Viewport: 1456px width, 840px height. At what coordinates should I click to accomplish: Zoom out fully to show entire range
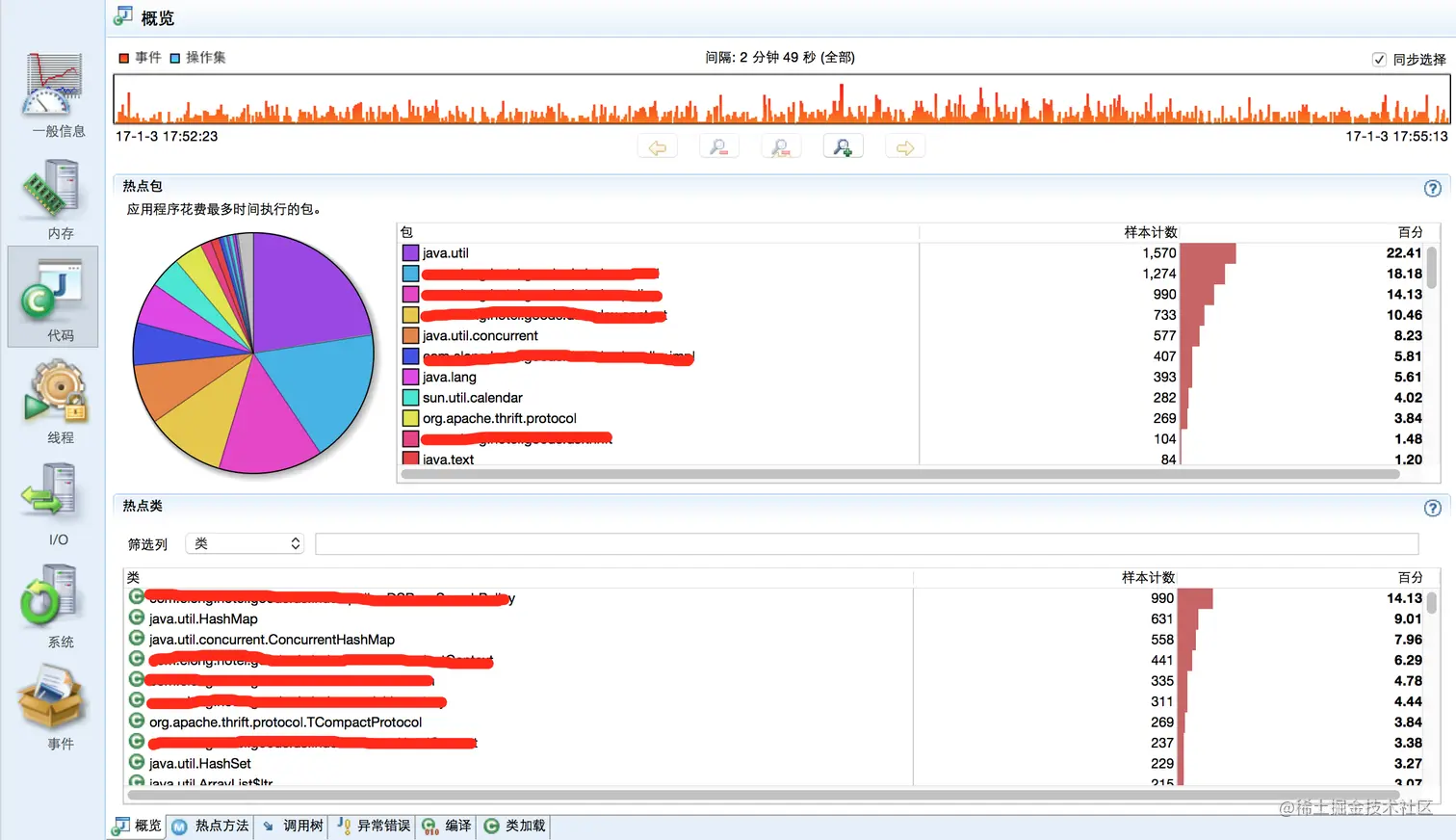click(781, 147)
